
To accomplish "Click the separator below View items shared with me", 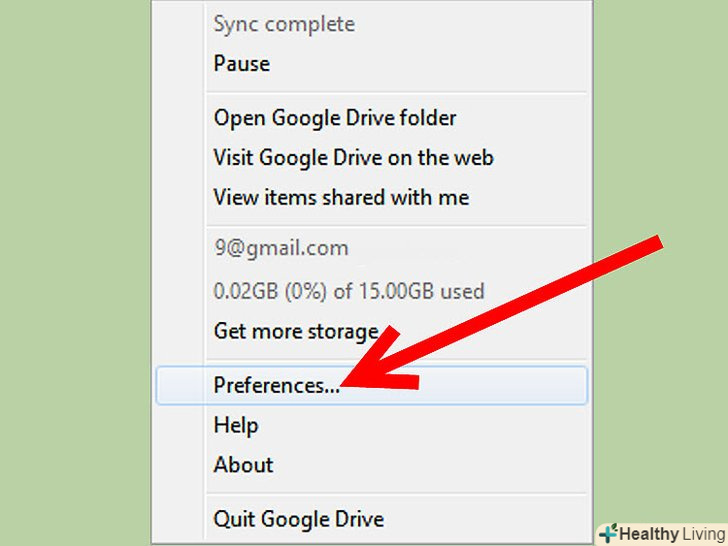I will point(395,224).
